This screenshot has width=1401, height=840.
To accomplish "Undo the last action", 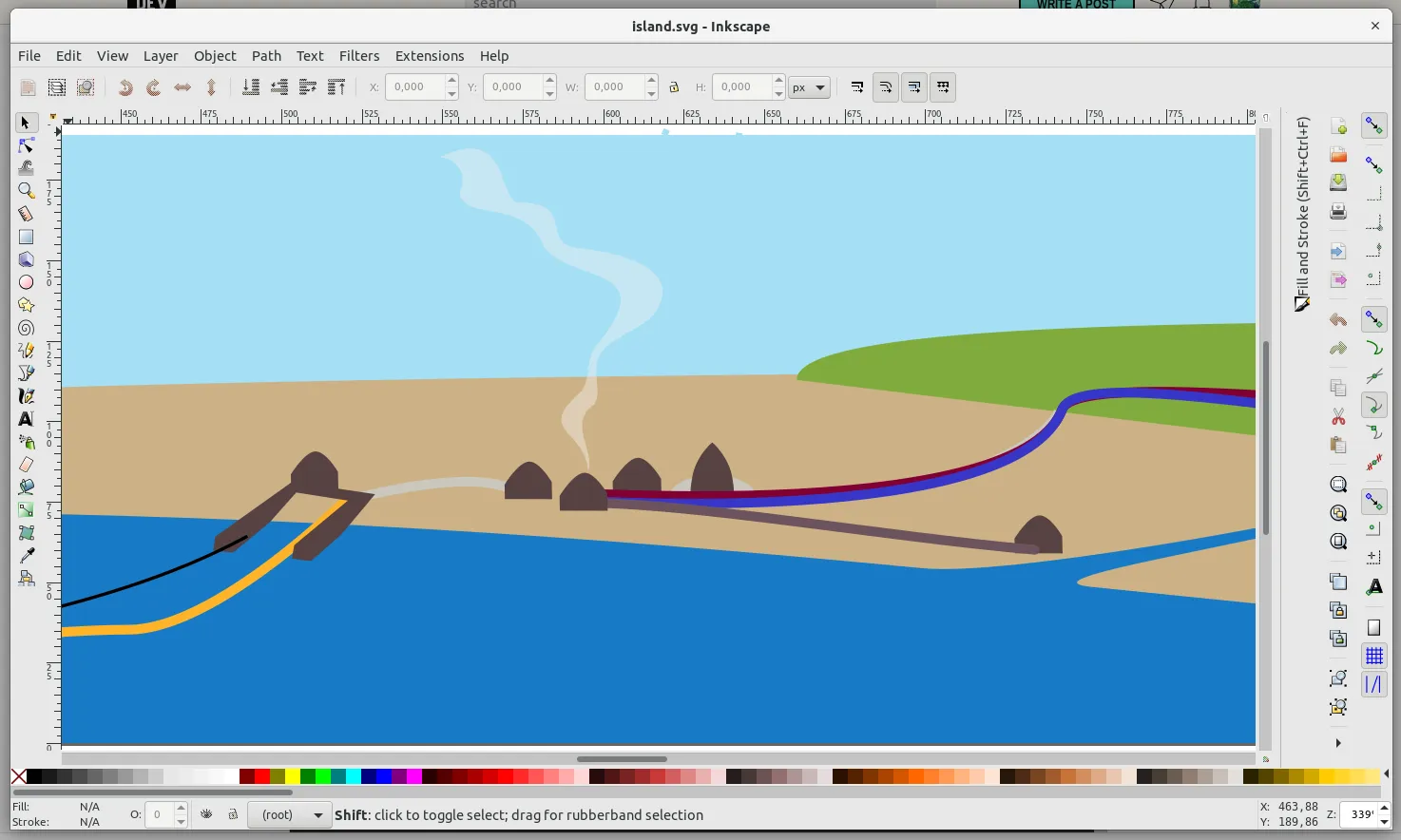I will click(x=1338, y=319).
